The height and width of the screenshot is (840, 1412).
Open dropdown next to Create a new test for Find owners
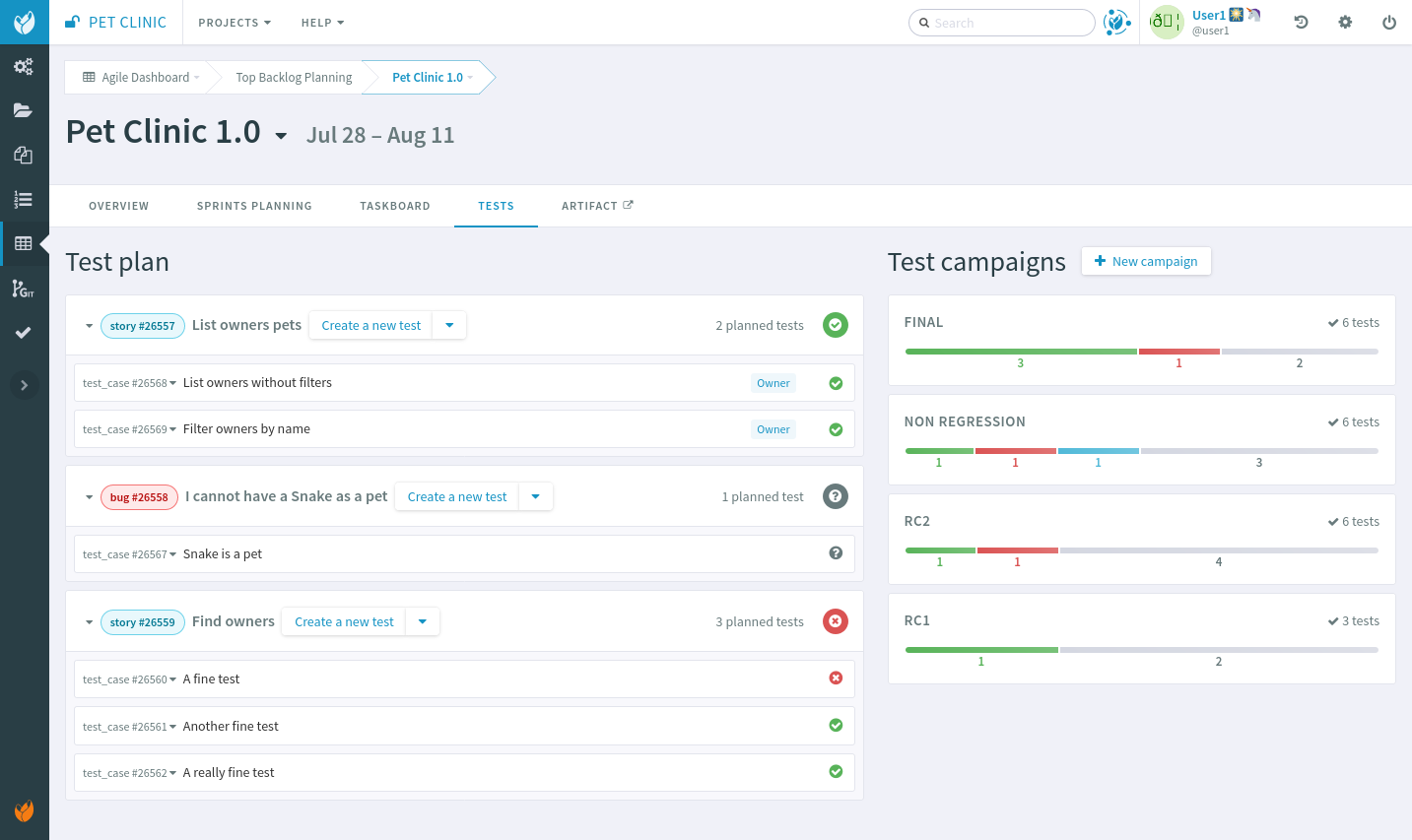423,621
